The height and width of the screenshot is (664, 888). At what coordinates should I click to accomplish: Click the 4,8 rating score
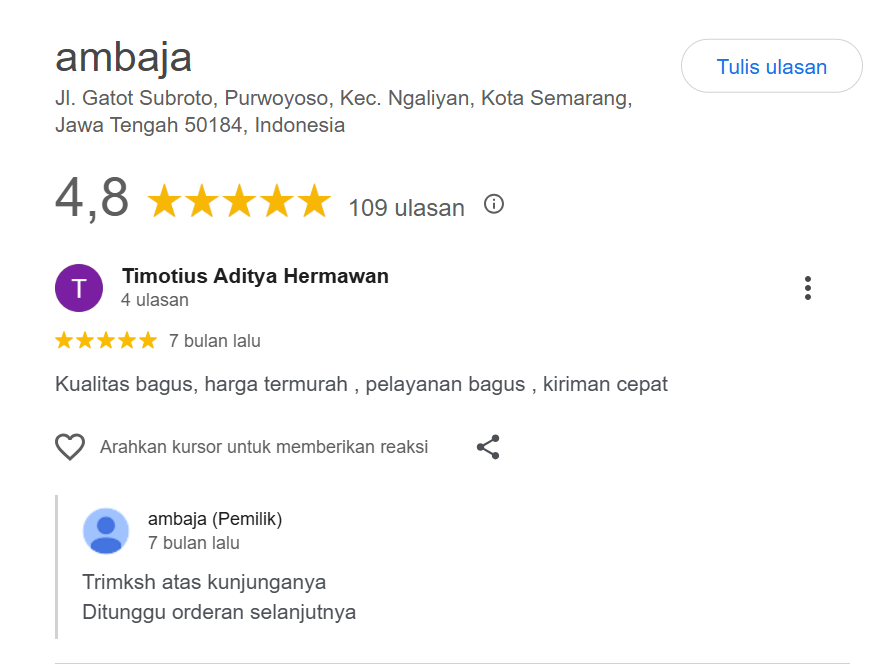[x=92, y=198]
